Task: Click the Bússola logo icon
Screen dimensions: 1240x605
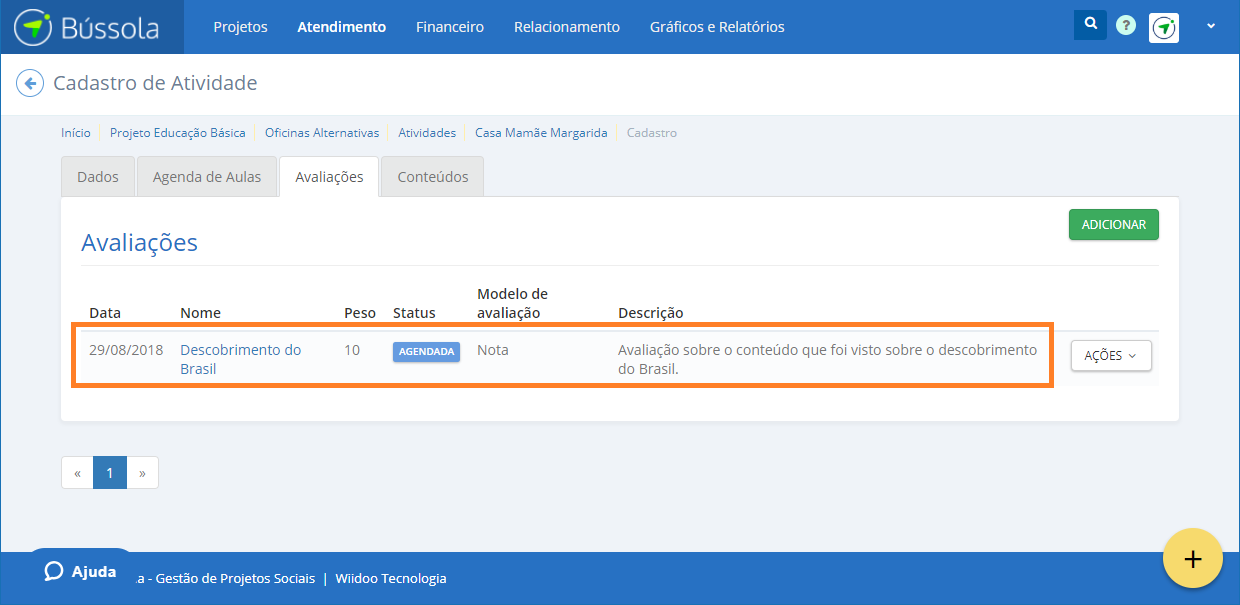Action: tap(32, 27)
